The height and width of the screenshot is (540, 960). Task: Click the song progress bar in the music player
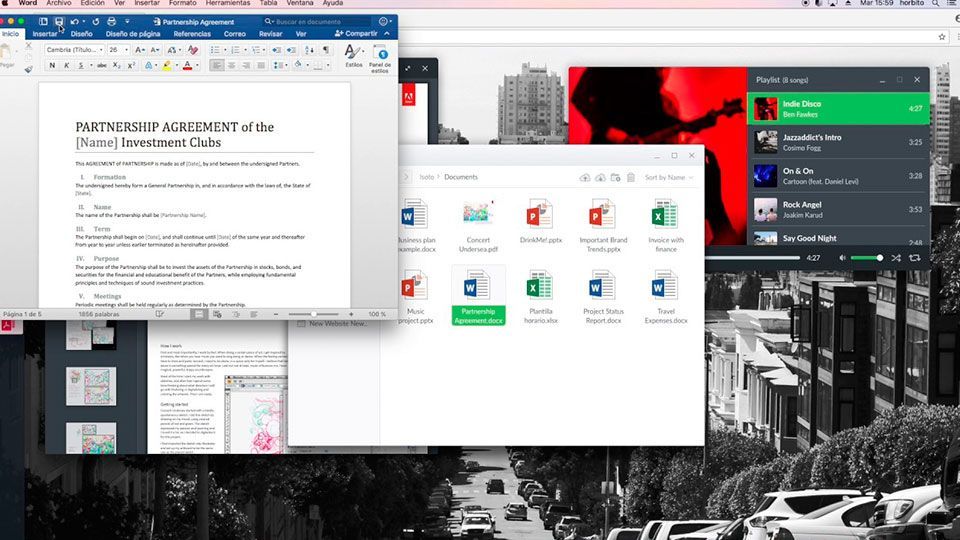[x=752, y=258]
